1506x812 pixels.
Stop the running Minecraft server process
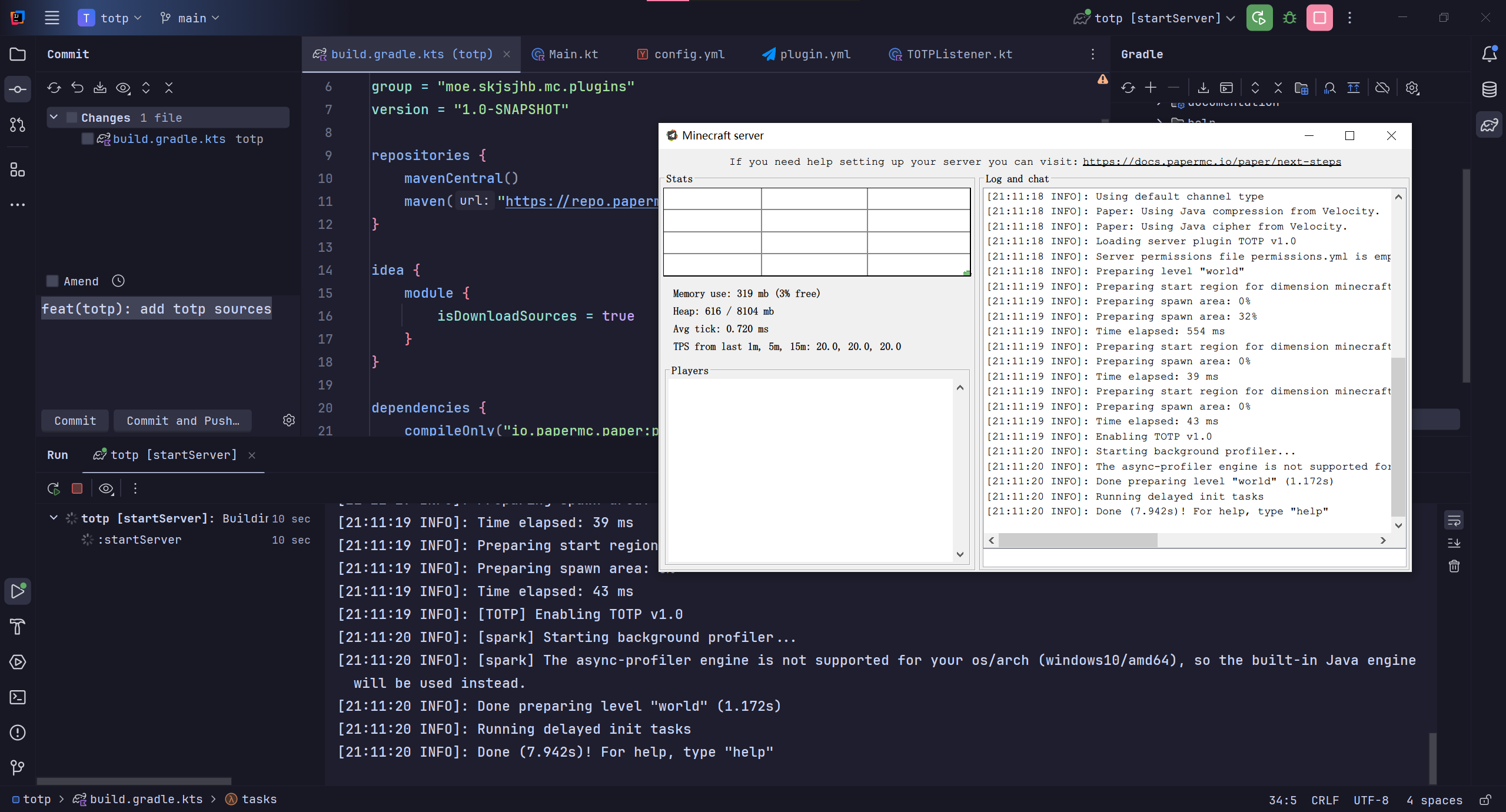(77, 488)
